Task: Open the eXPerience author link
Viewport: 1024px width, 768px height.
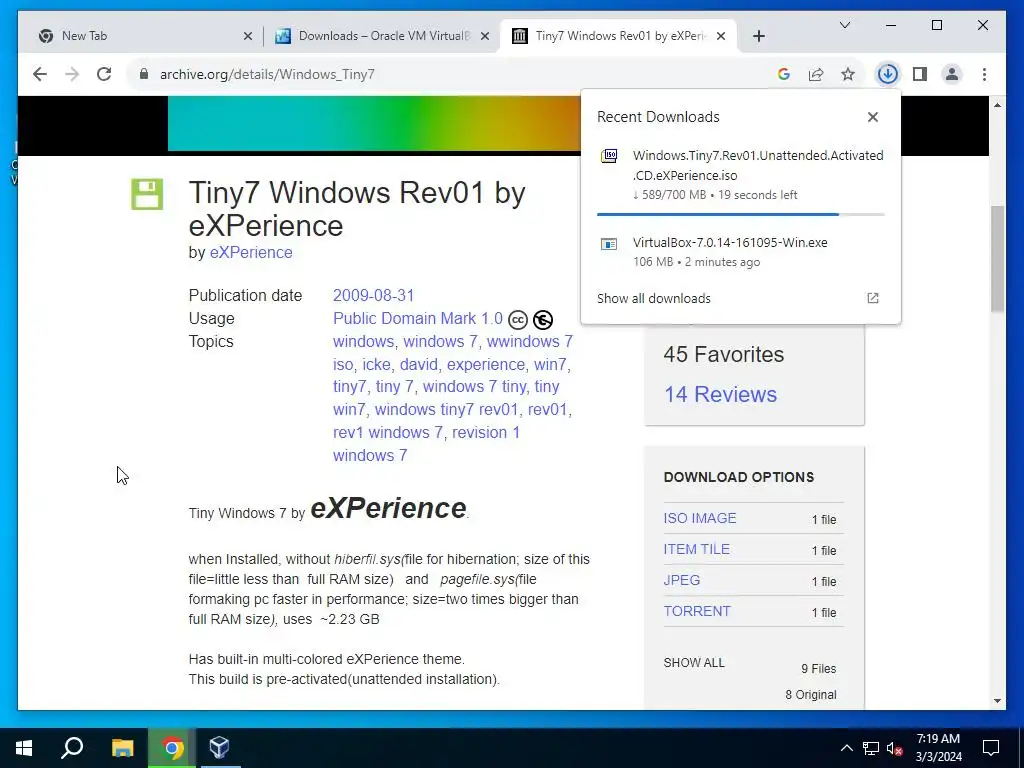Action: 251,253
